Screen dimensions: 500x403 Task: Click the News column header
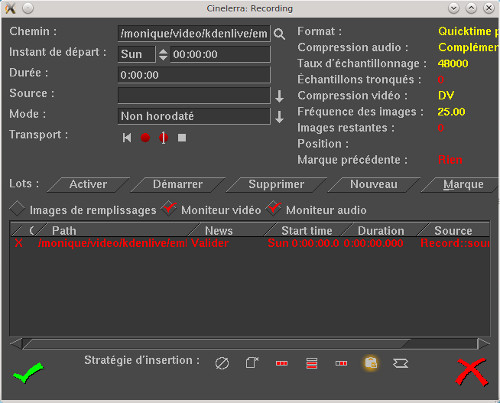230,230
